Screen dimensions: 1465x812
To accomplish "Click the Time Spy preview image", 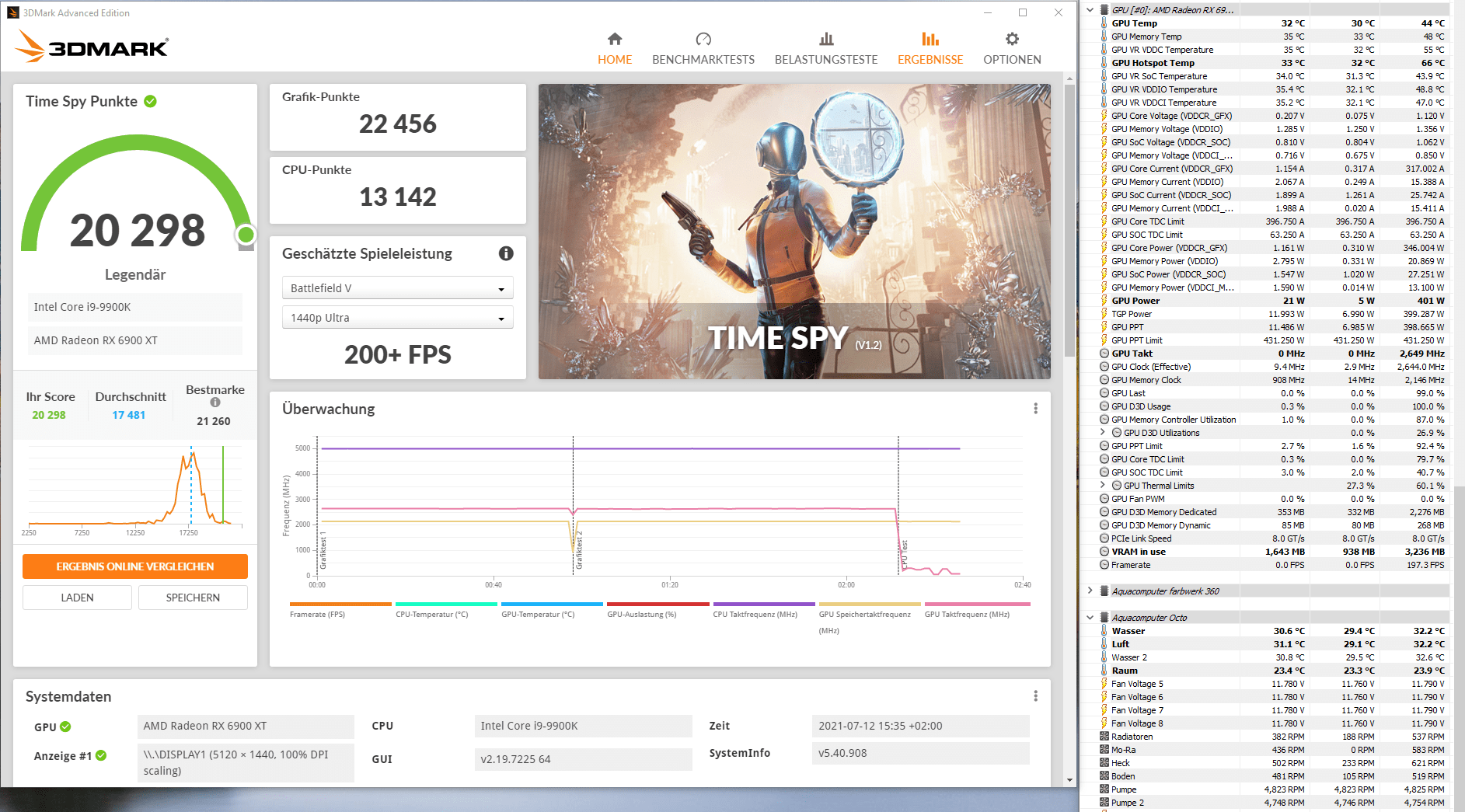I will pos(794,232).
